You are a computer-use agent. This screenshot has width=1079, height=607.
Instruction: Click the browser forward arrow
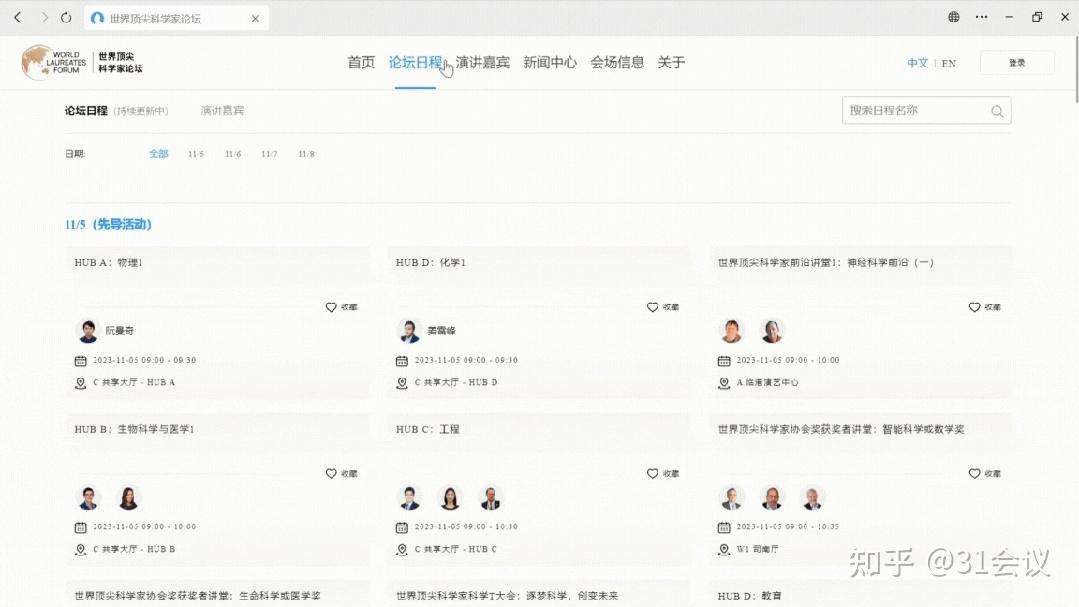coord(45,17)
